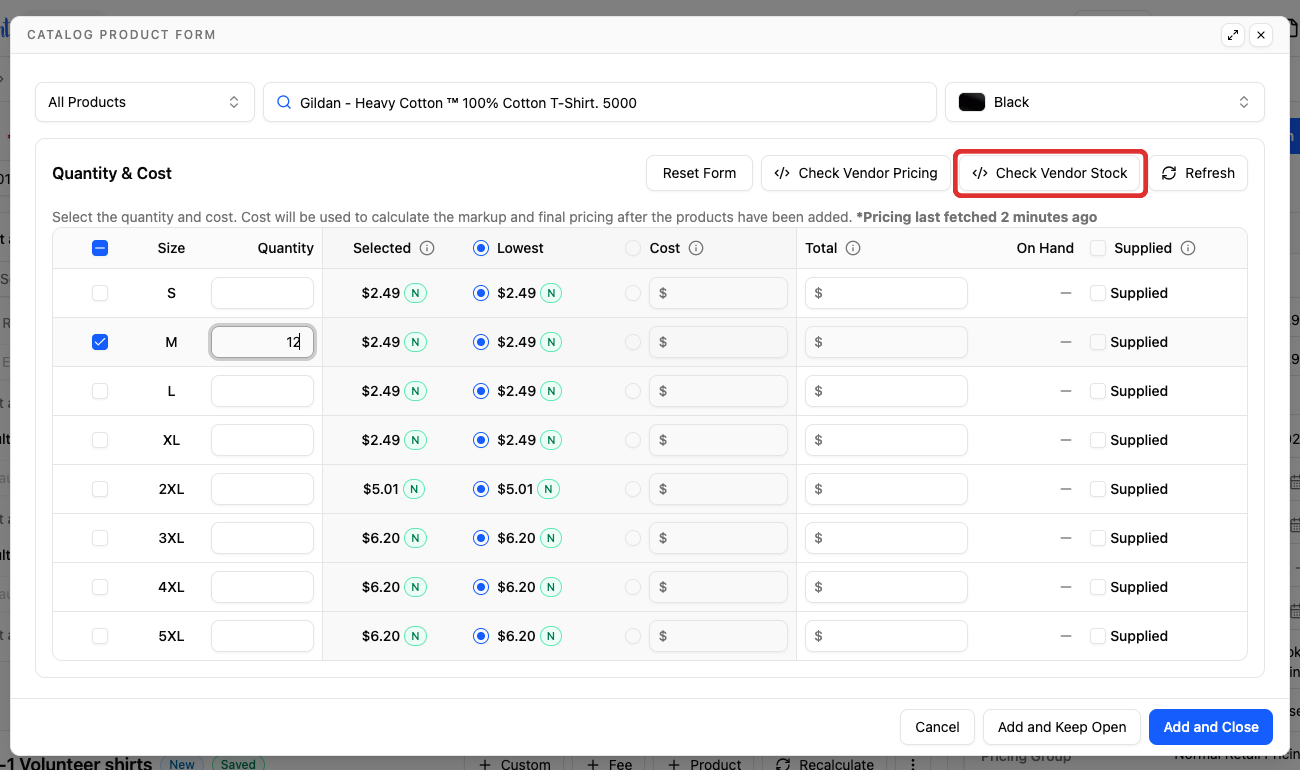The image size is (1300, 770).
Task: Toggle the select-all sizes checkbox
Action: coord(100,248)
